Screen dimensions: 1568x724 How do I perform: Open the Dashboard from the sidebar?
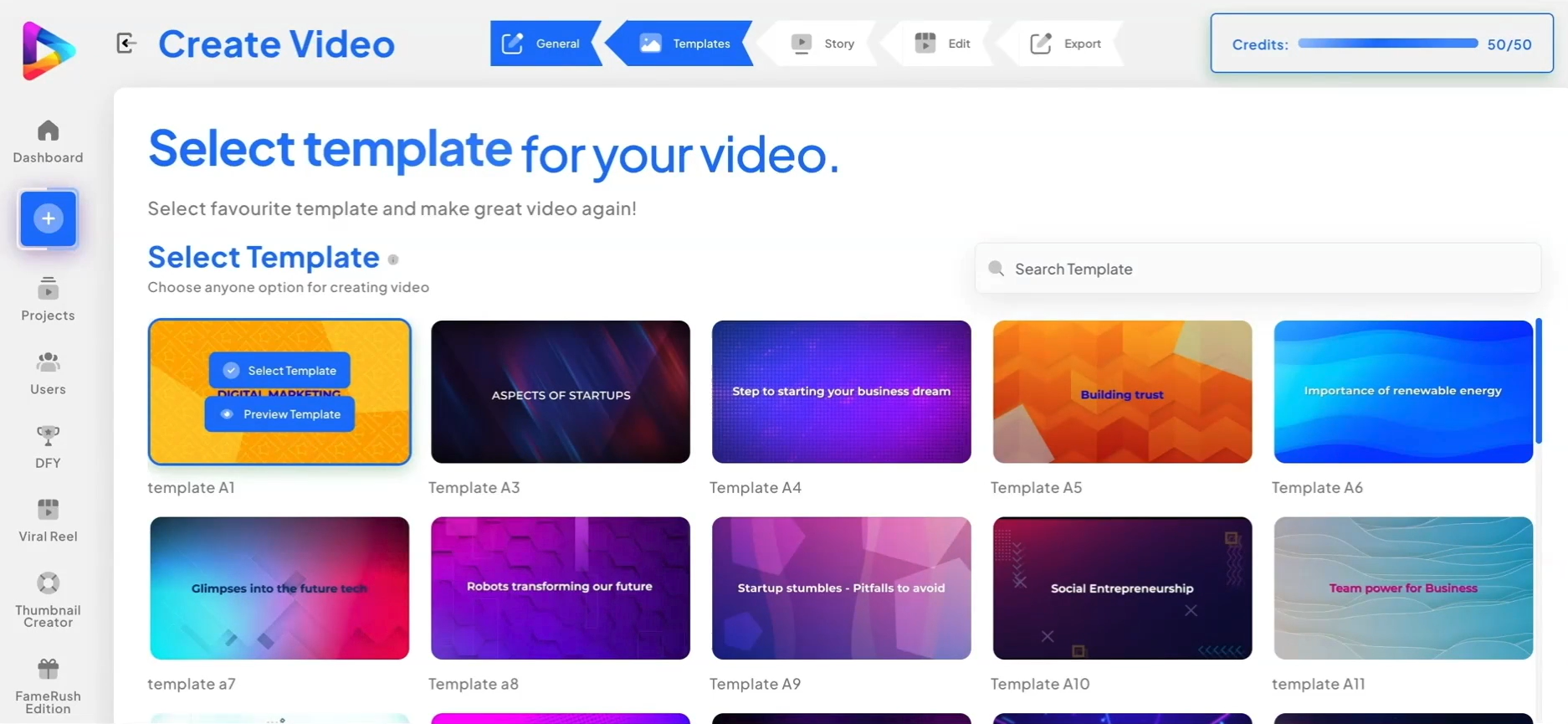point(48,141)
